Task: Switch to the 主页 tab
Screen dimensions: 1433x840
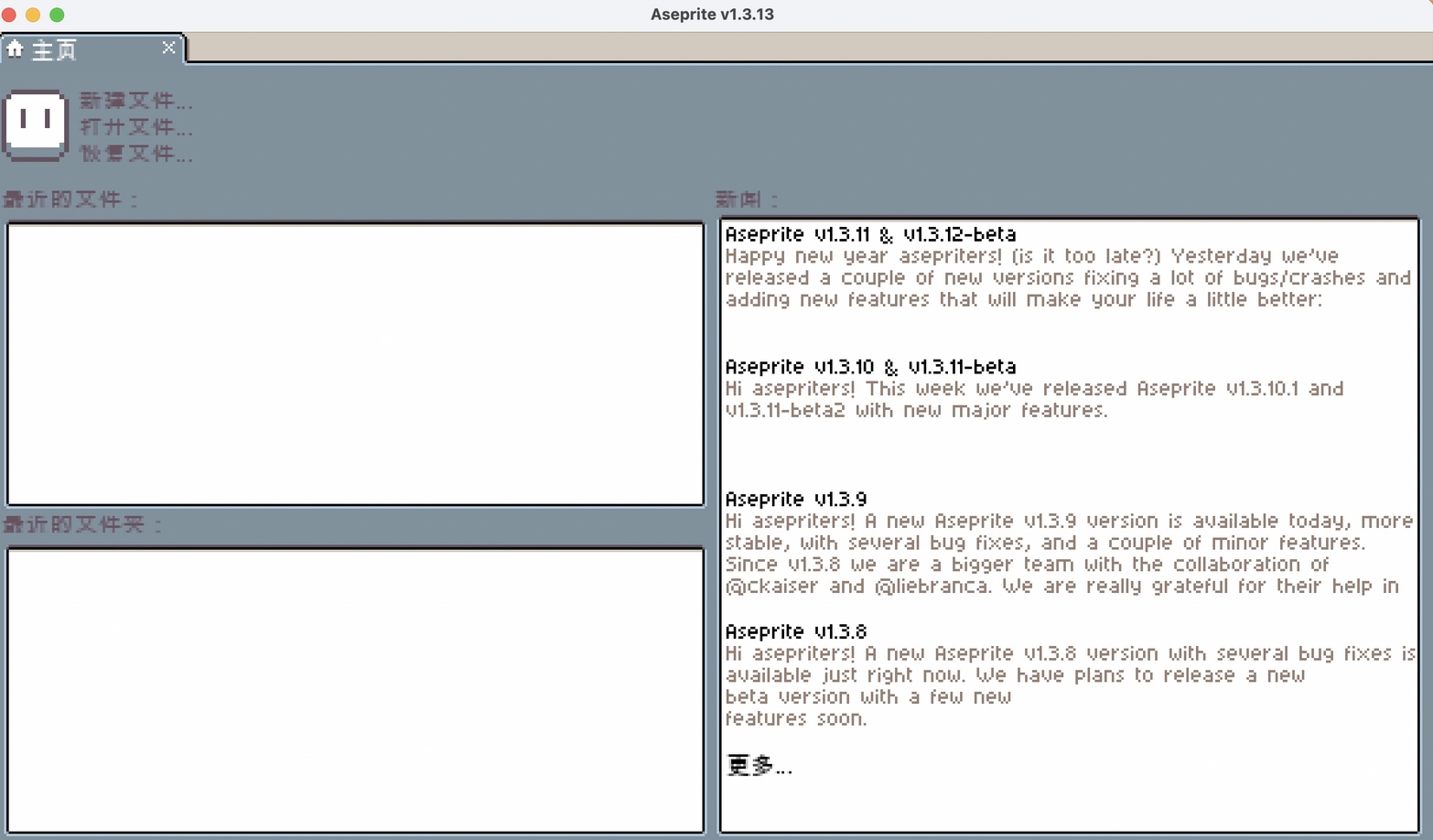Action: (92, 48)
